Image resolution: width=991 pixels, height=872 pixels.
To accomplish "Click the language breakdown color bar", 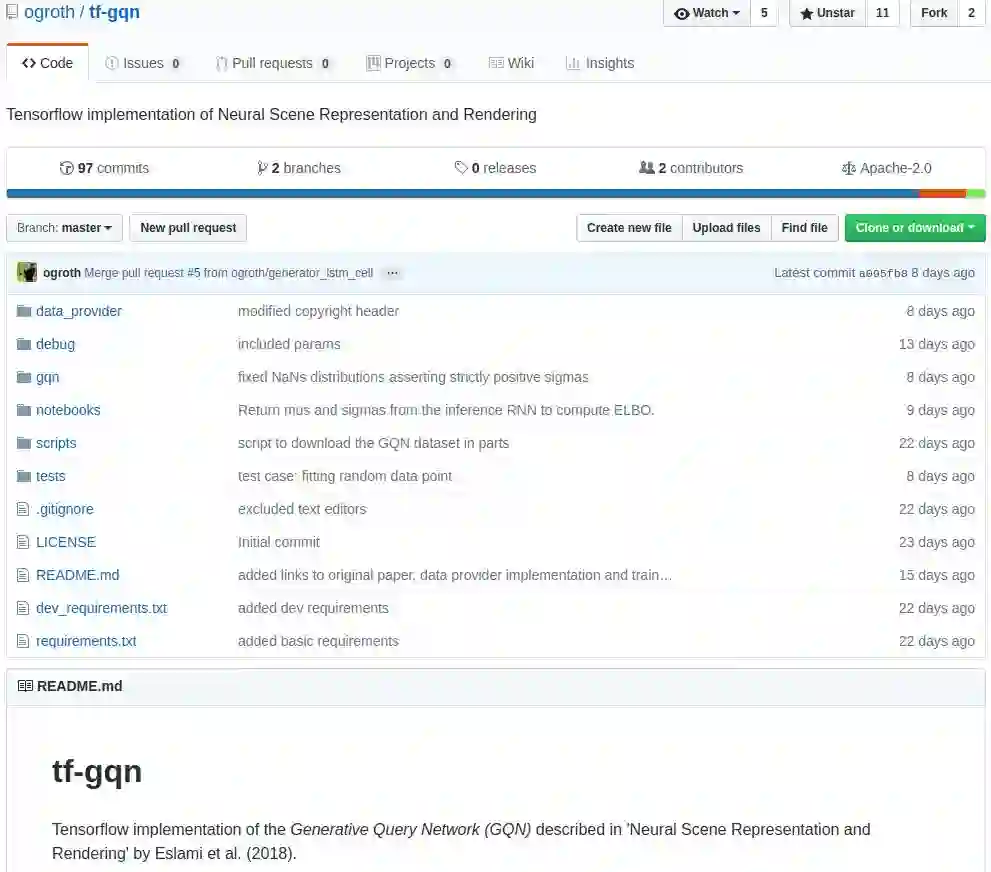I will (x=496, y=193).
